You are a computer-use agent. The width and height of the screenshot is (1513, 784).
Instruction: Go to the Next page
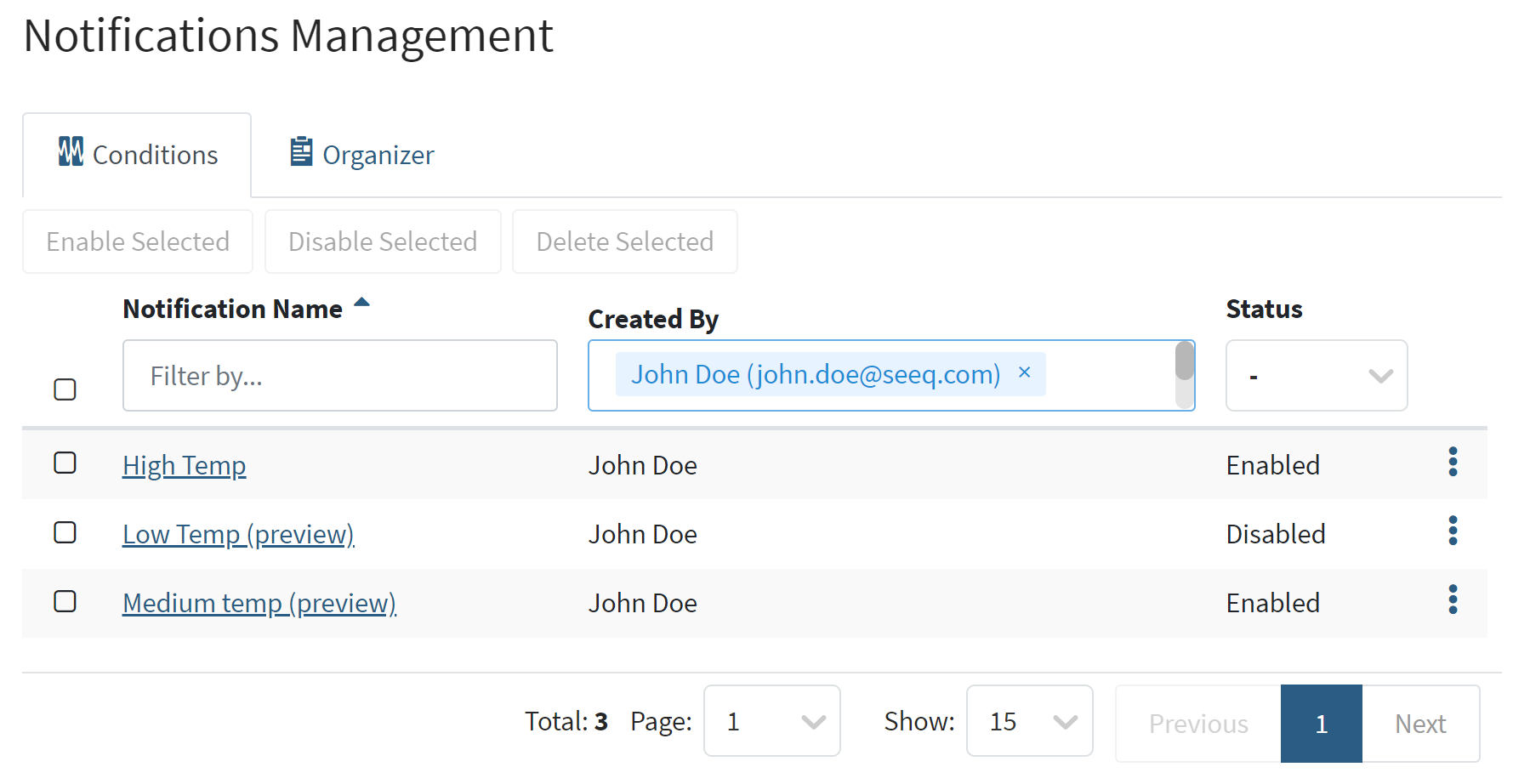click(1419, 724)
